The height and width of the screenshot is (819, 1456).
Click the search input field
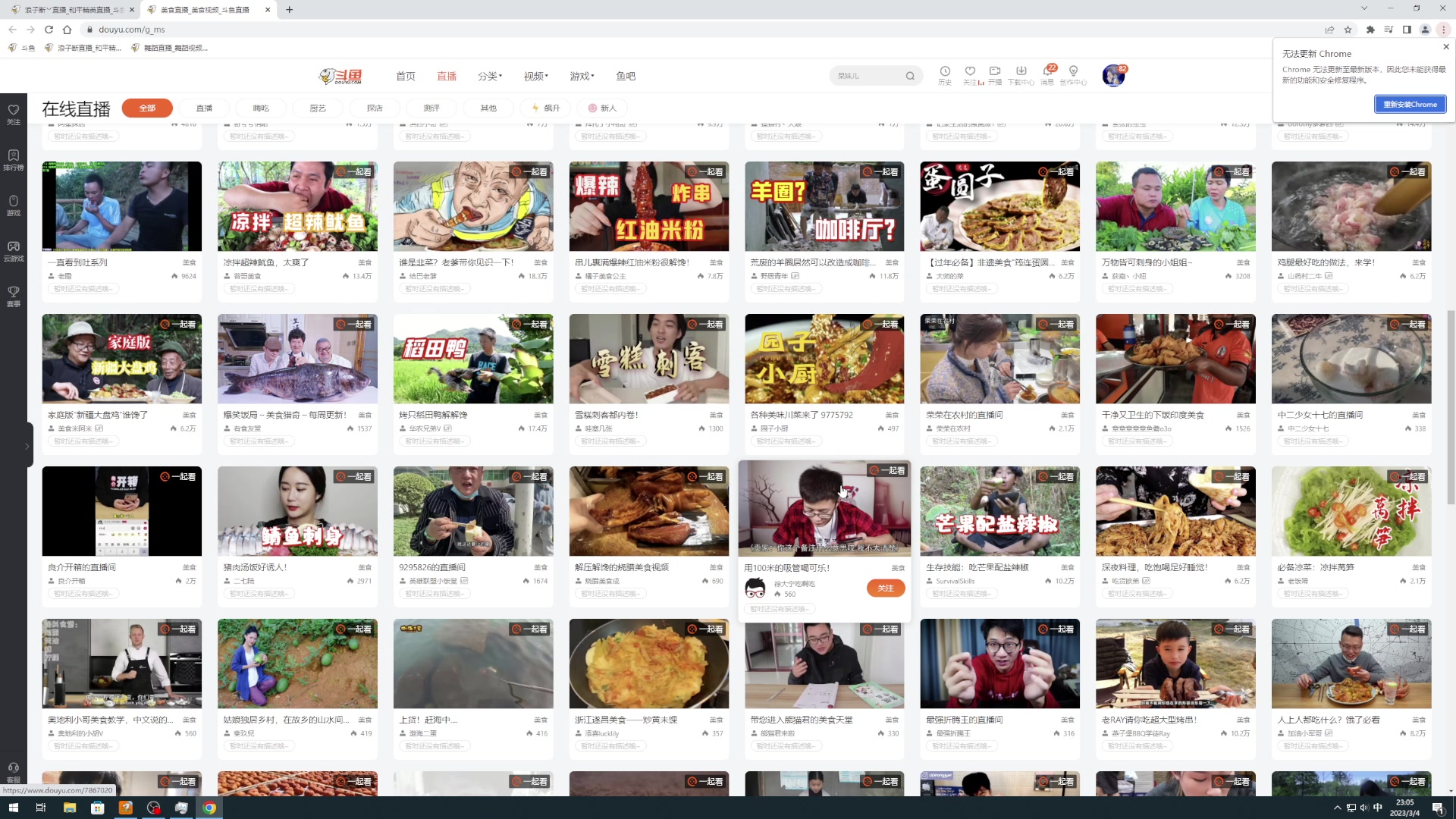coord(868,76)
